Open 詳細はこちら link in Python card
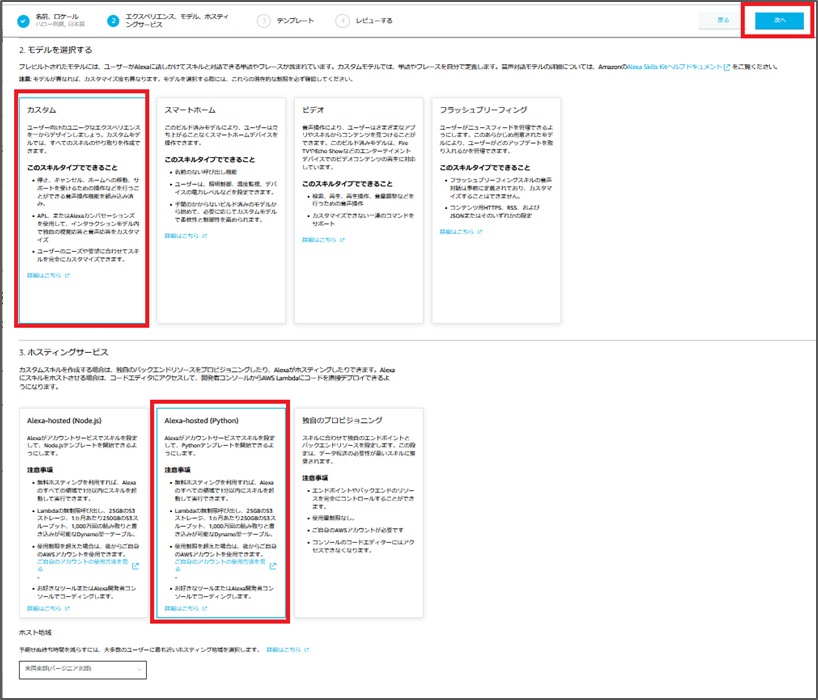The width and height of the screenshot is (818, 700). click(x=182, y=608)
